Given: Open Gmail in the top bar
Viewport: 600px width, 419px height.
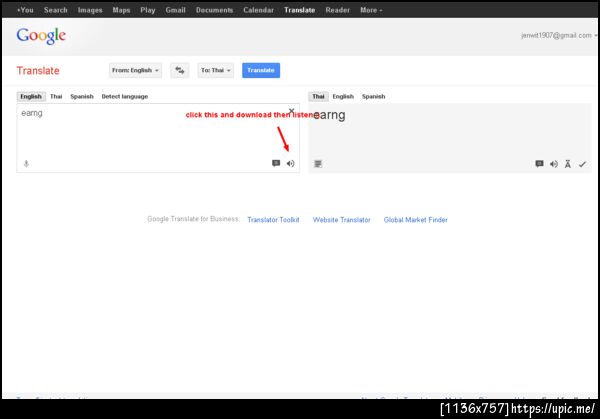Looking at the screenshot, I should click(x=176, y=10).
